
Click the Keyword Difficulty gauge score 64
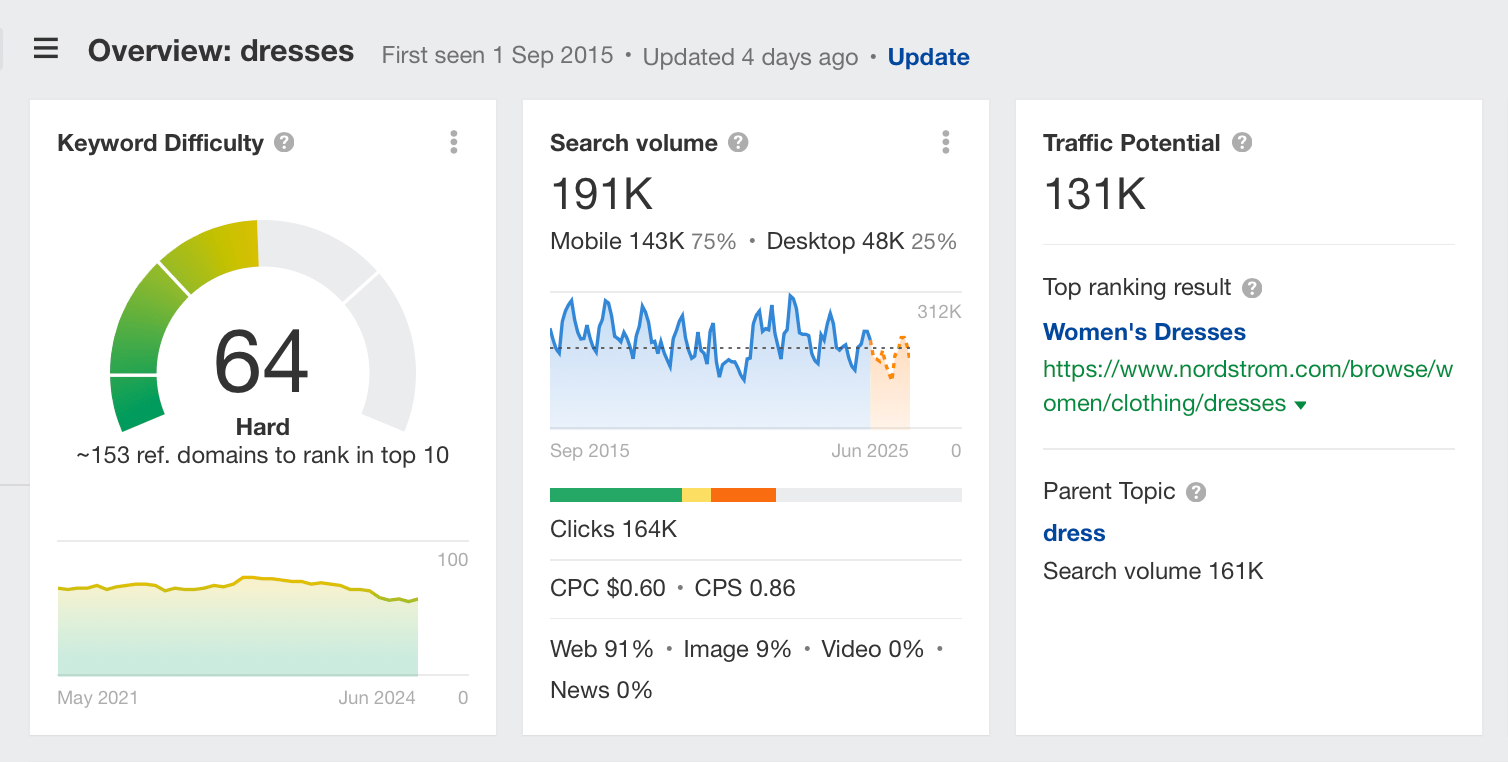click(x=262, y=362)
